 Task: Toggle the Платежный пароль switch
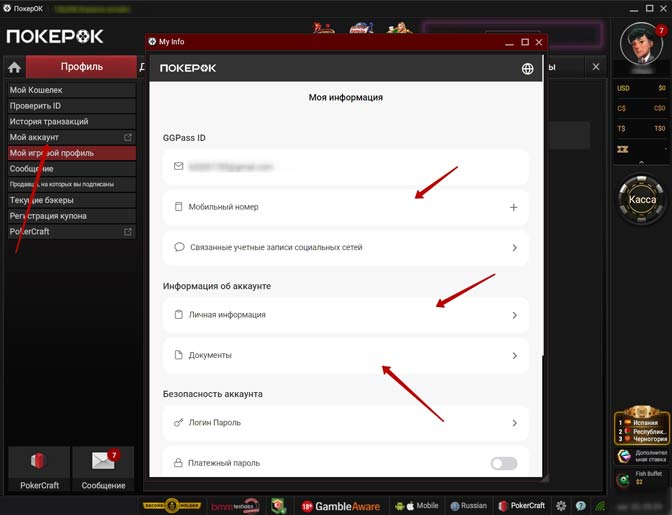point(504,463)
